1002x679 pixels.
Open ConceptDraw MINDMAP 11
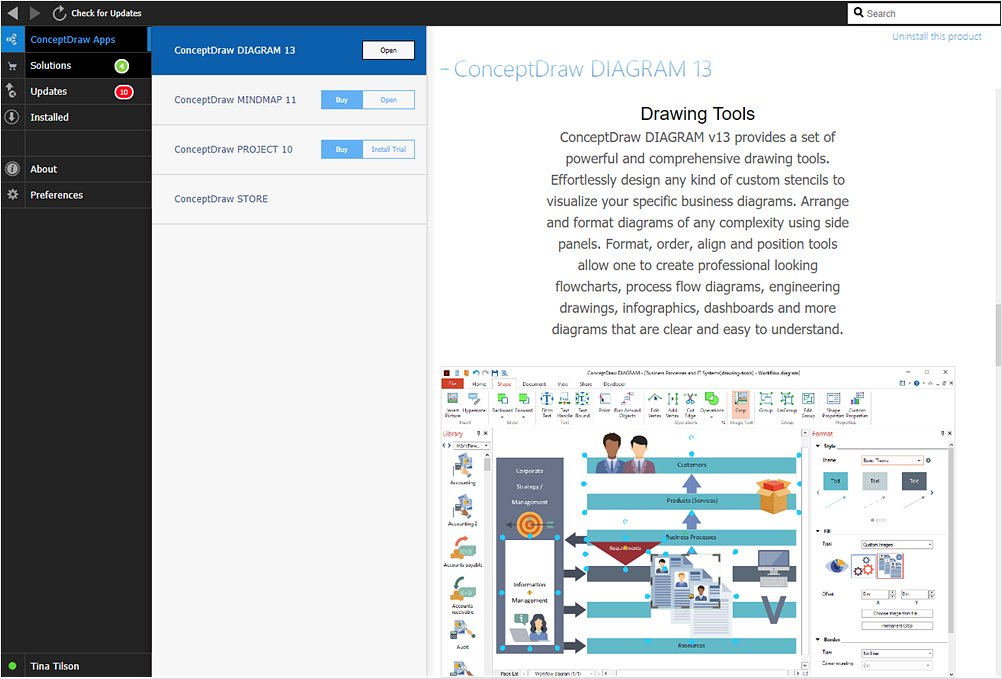pyautogui.click(x=389, y=100)
